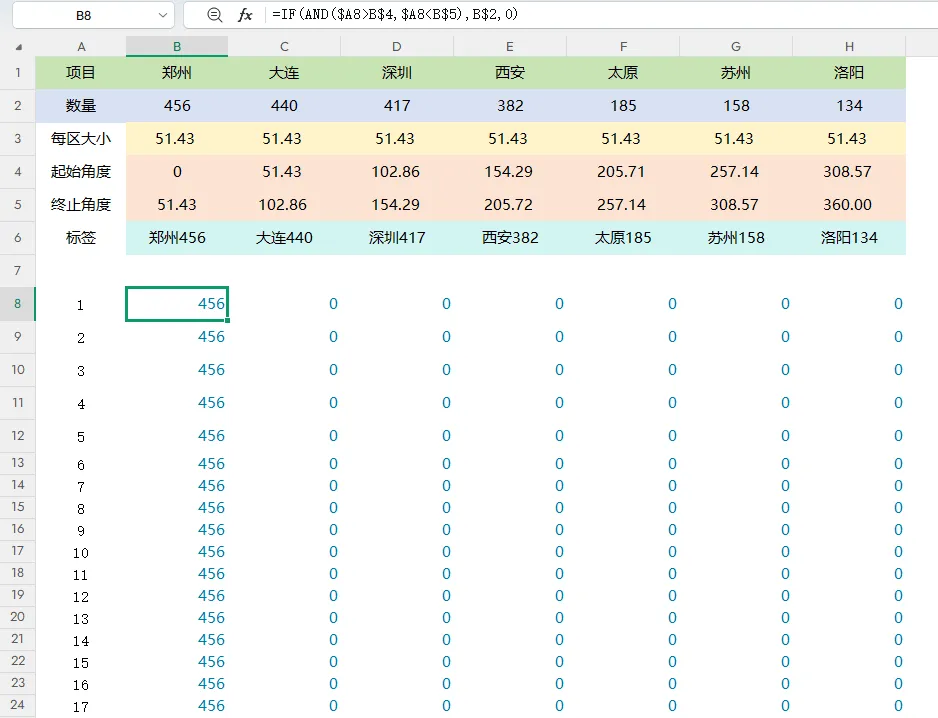Select column F header
The height and width of the screenshot is (718, 938).
623,47
